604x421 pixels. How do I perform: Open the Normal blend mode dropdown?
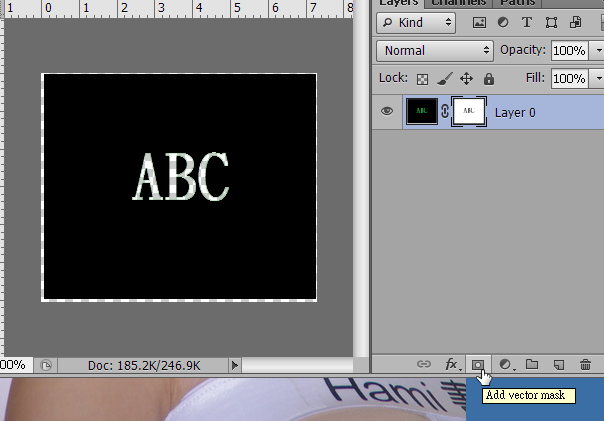(435, 50)
